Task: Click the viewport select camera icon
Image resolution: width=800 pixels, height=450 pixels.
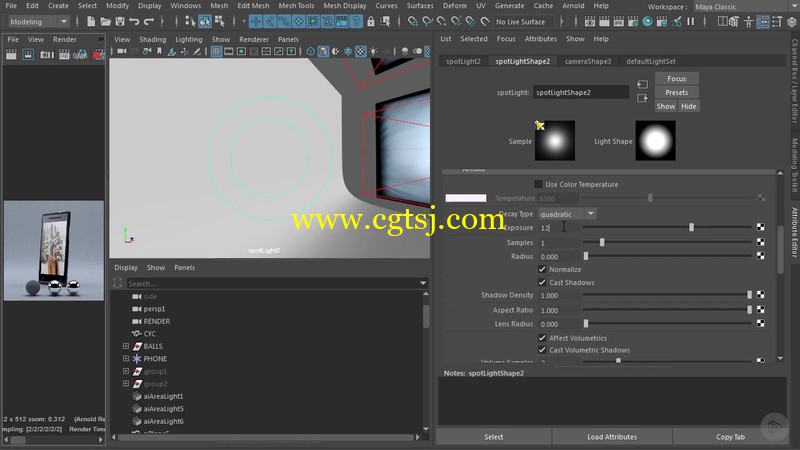Action: point(122,52)
